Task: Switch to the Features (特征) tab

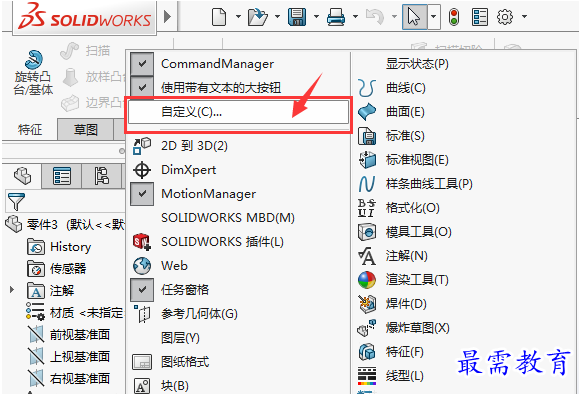Action: point(30,130)
